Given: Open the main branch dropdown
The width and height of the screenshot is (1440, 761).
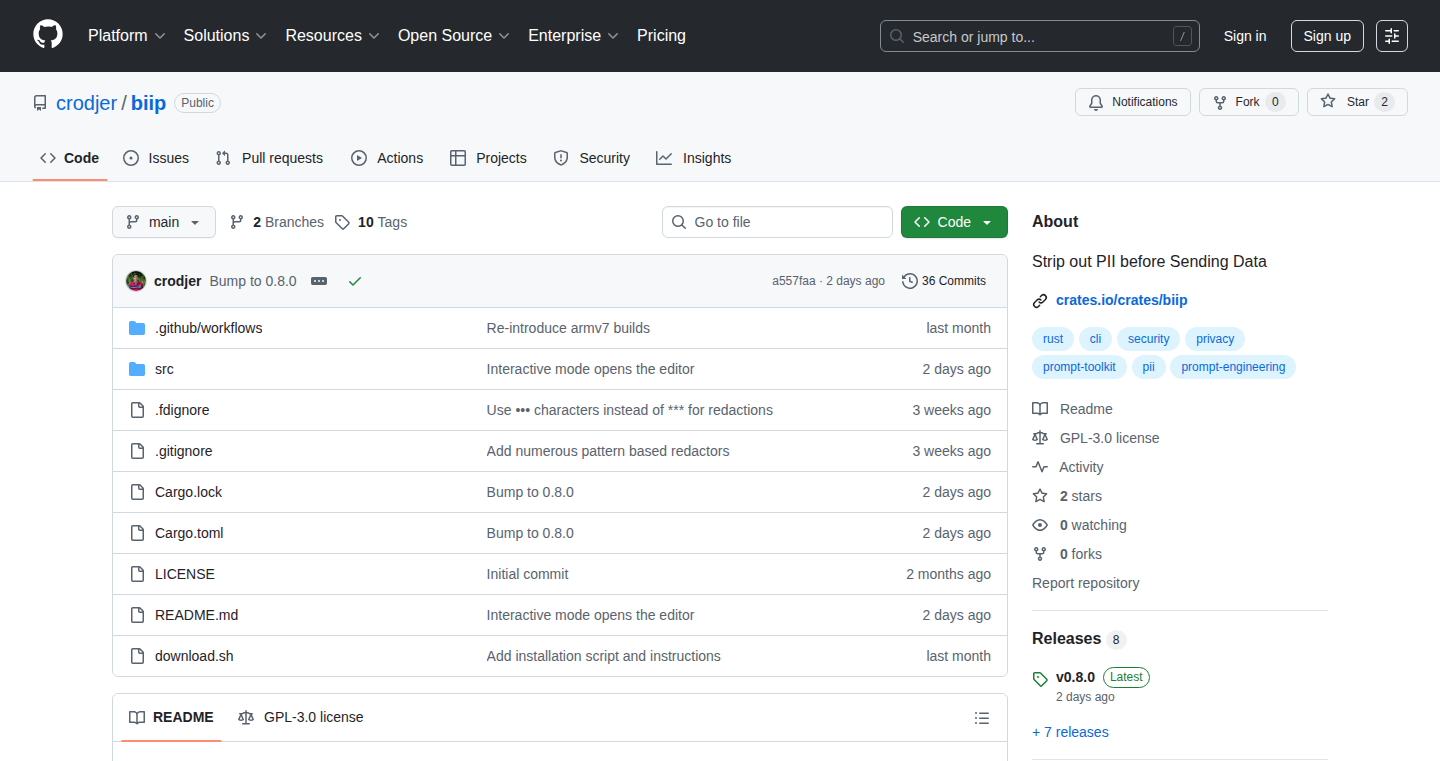Looking at the screenshot, I should pos(164,222).
